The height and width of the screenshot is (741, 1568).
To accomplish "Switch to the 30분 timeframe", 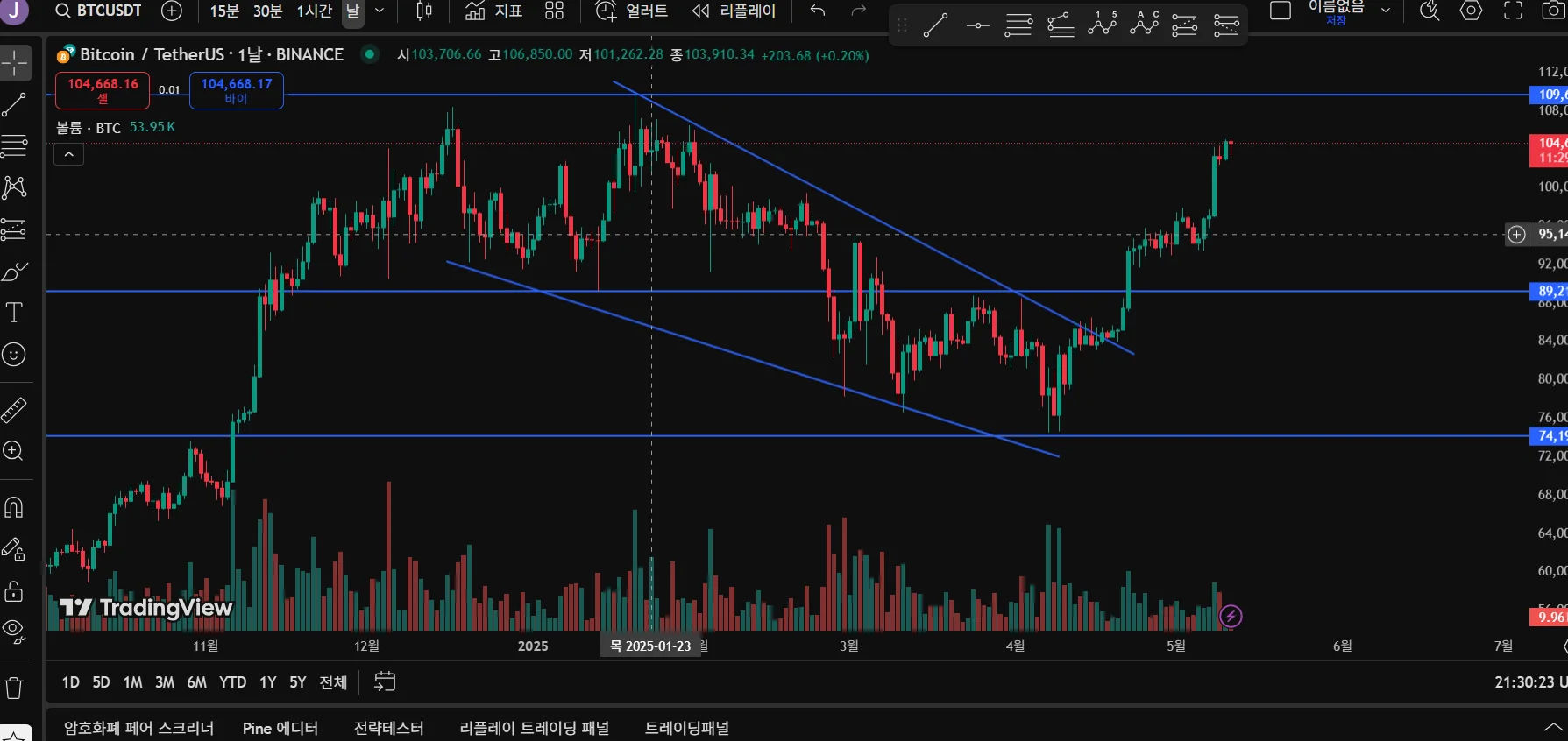I will pos(267,11).
